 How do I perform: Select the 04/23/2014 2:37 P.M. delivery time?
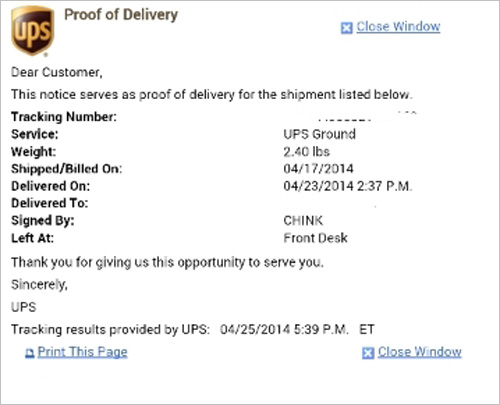point(348,186)
